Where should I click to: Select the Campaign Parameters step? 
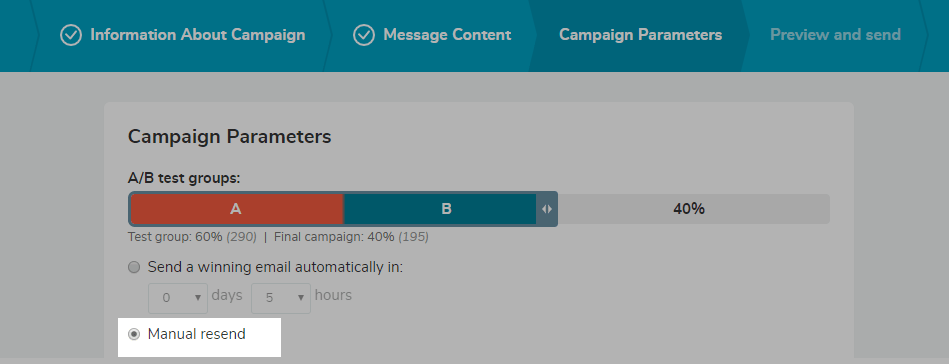640,35
